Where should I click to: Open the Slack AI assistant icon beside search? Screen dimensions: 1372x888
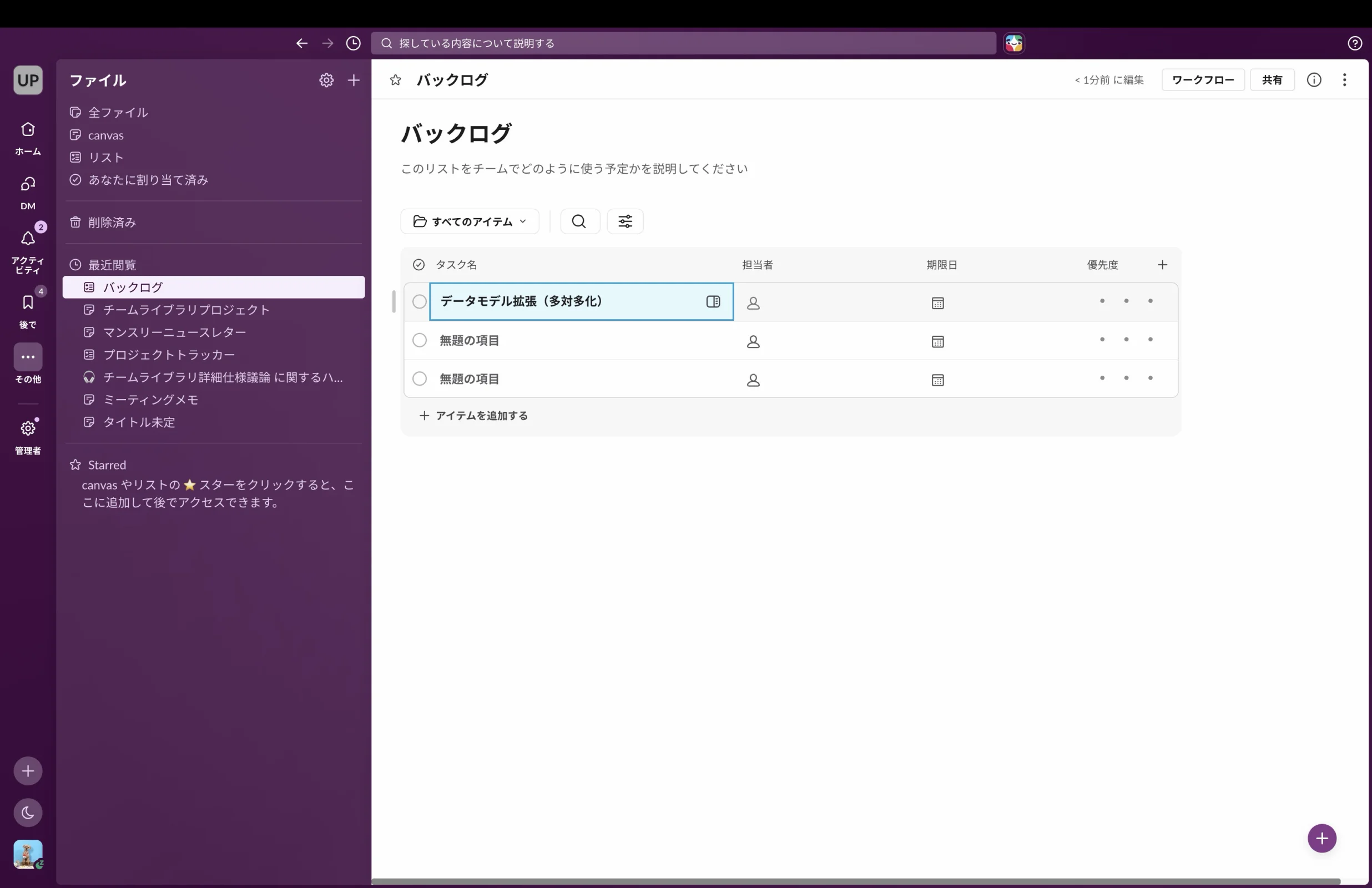[x=1014, y=43]
